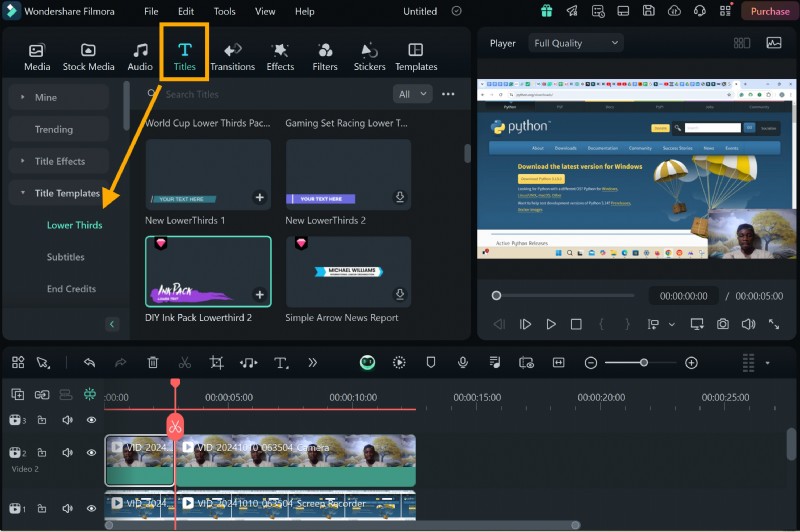Click the delete trash icon
800x532 pixels.
tap(152, 363)
